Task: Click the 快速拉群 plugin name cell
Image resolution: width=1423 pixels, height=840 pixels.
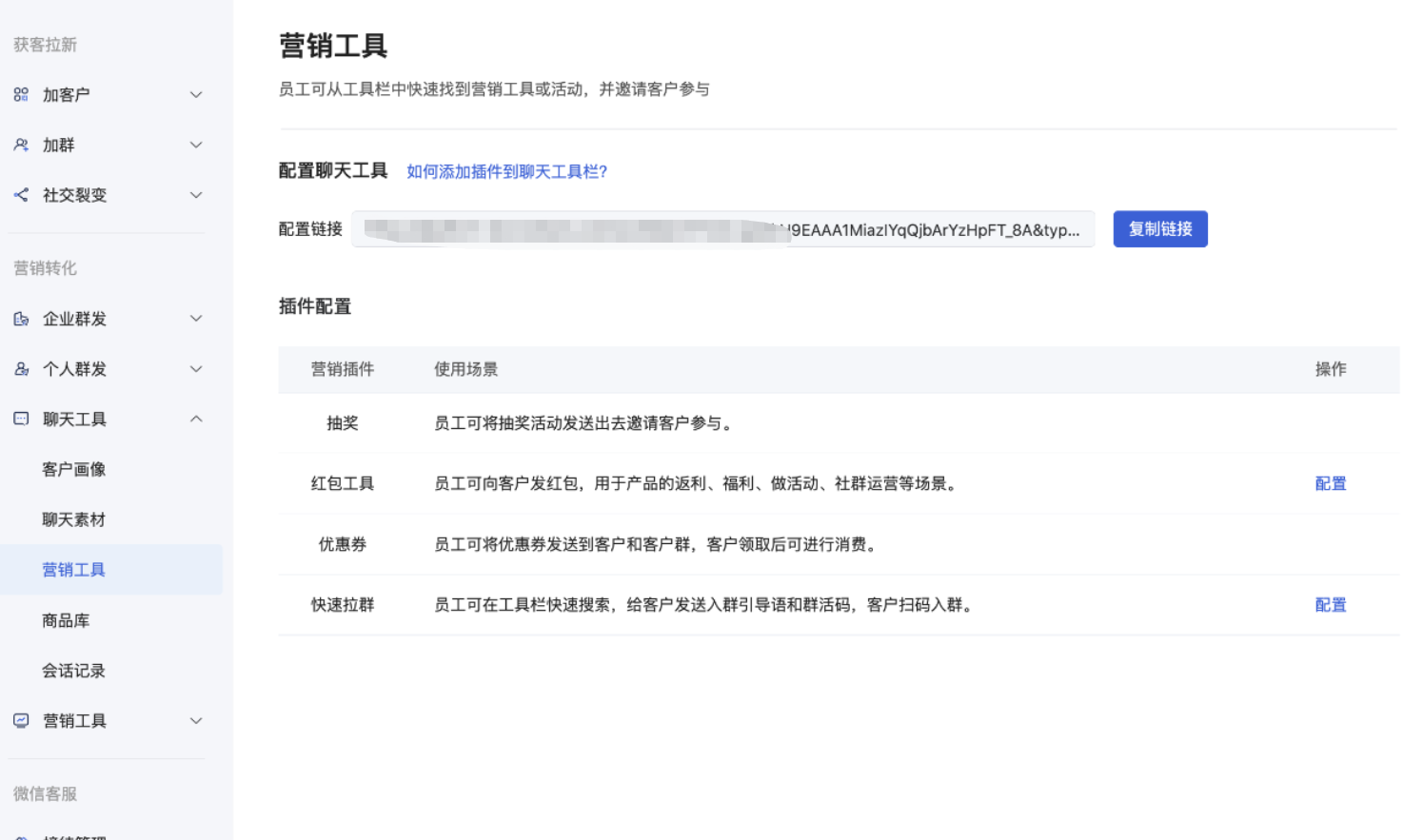Action: [x=343, y=605]
